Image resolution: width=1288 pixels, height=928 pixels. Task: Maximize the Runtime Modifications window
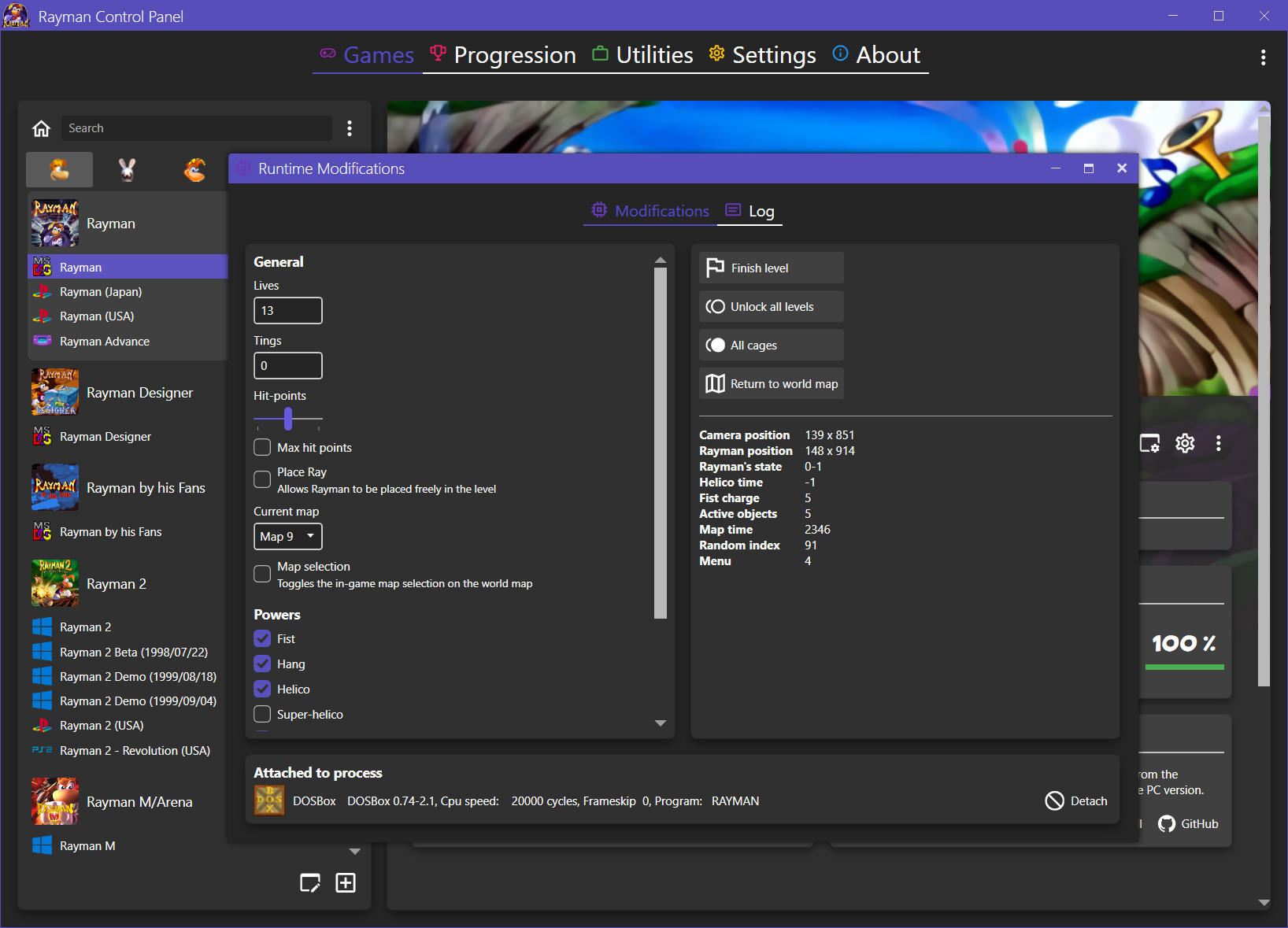point(1089,168)
